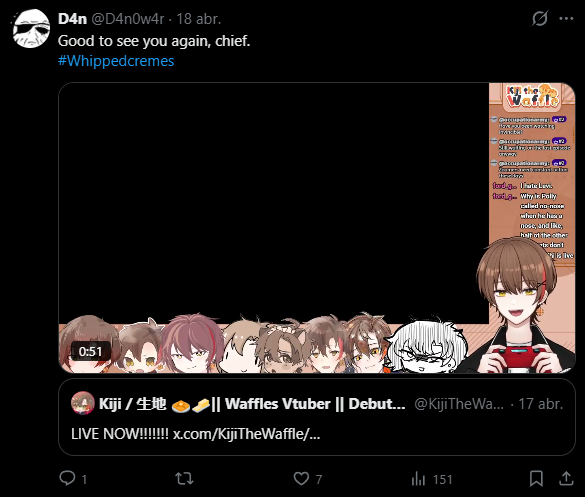Click the D4n display name
Image resolution: width=585 pixels, height=497 pixels.
pos(72,19)
